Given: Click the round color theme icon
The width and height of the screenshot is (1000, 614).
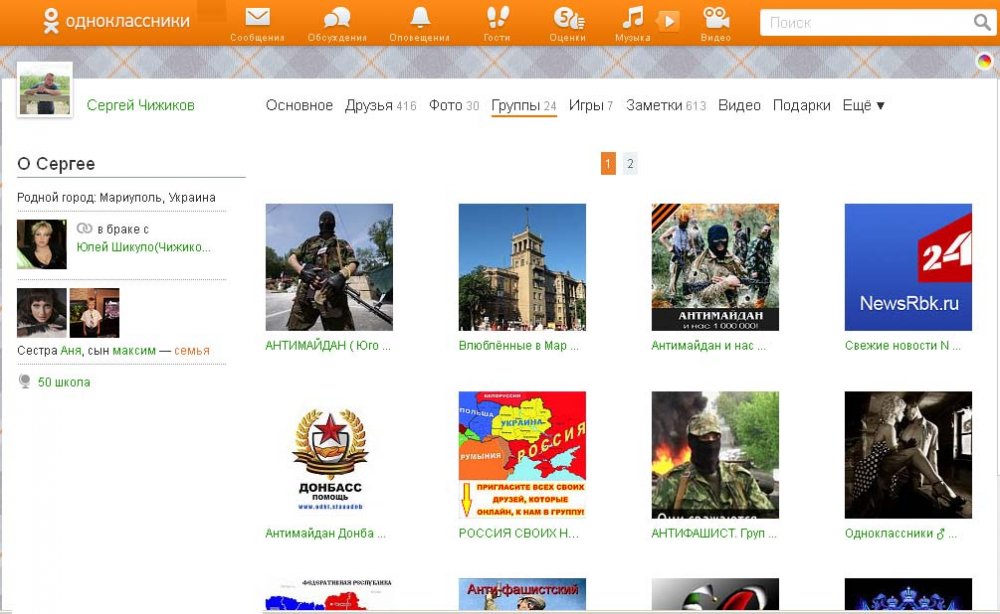Looking at the screenshot, I should tap(985, 61).
